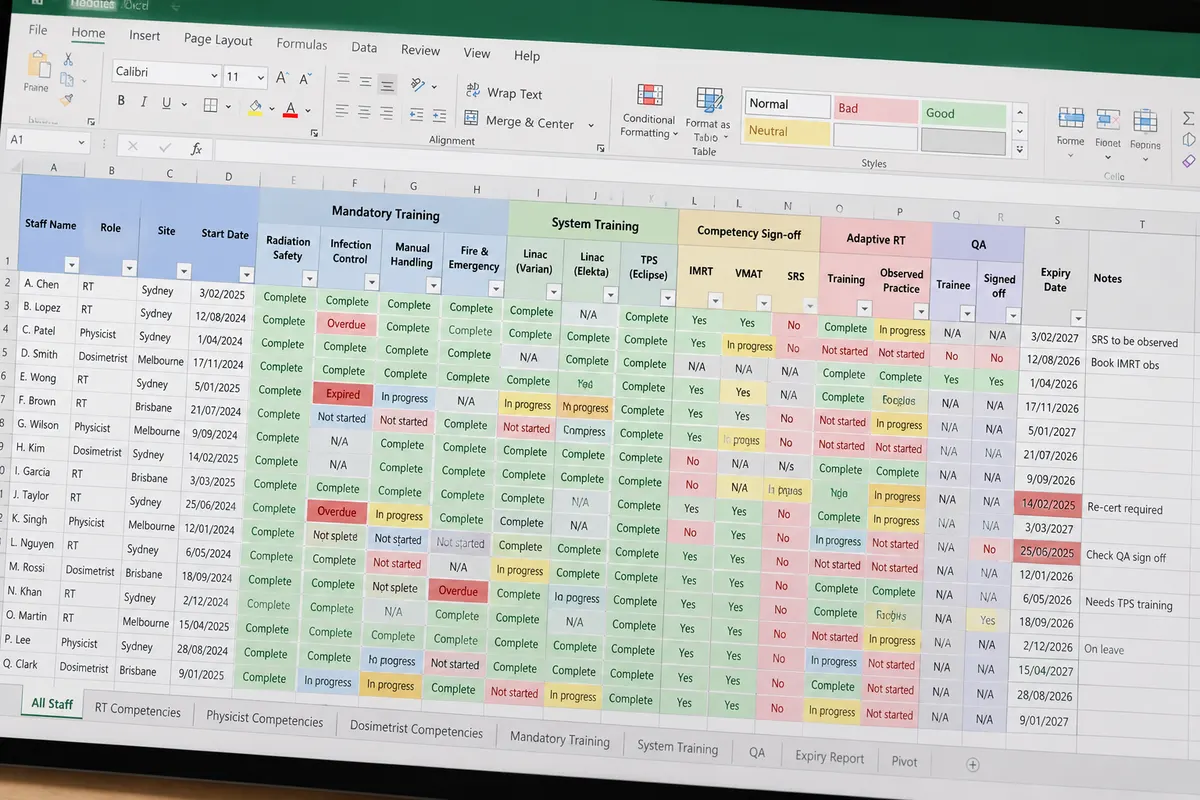Open the Insert ribbon tab
Screen dimensions: 1200x800
click(x=144, y=35)
